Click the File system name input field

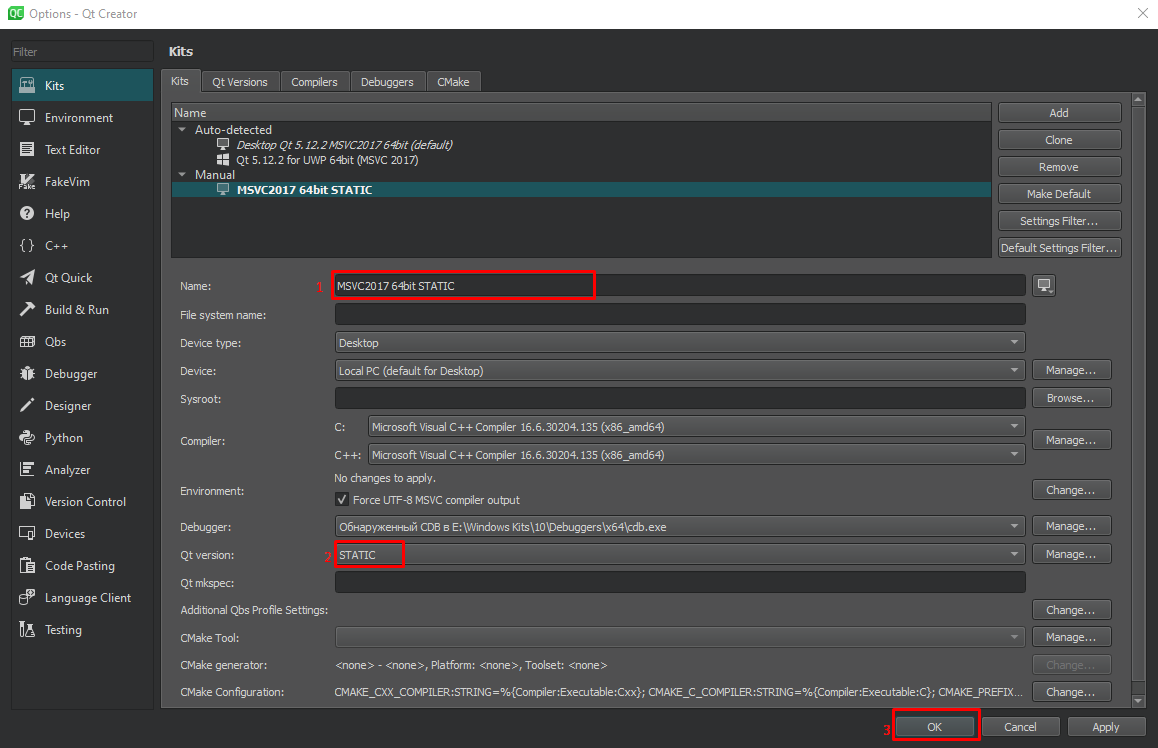pos(679,314)
